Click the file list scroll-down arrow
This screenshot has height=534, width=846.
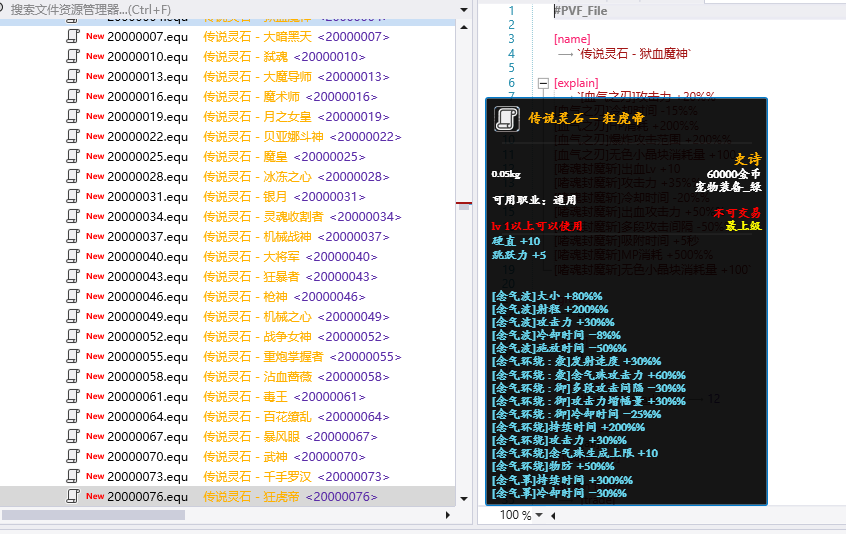tap(463, 498)
